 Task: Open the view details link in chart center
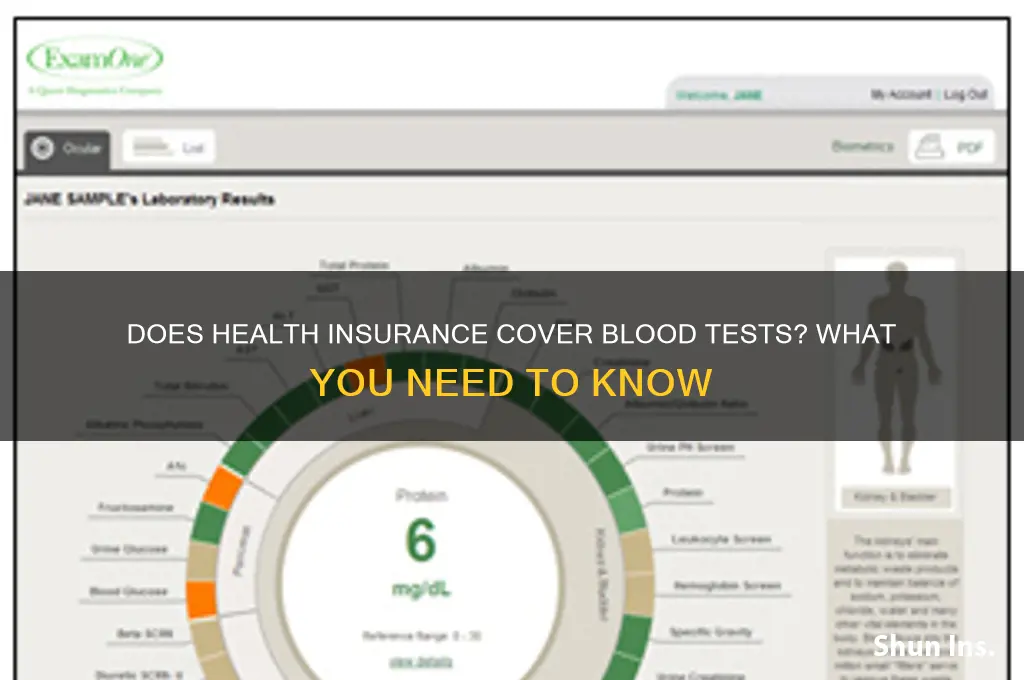(x=421, y=662)
